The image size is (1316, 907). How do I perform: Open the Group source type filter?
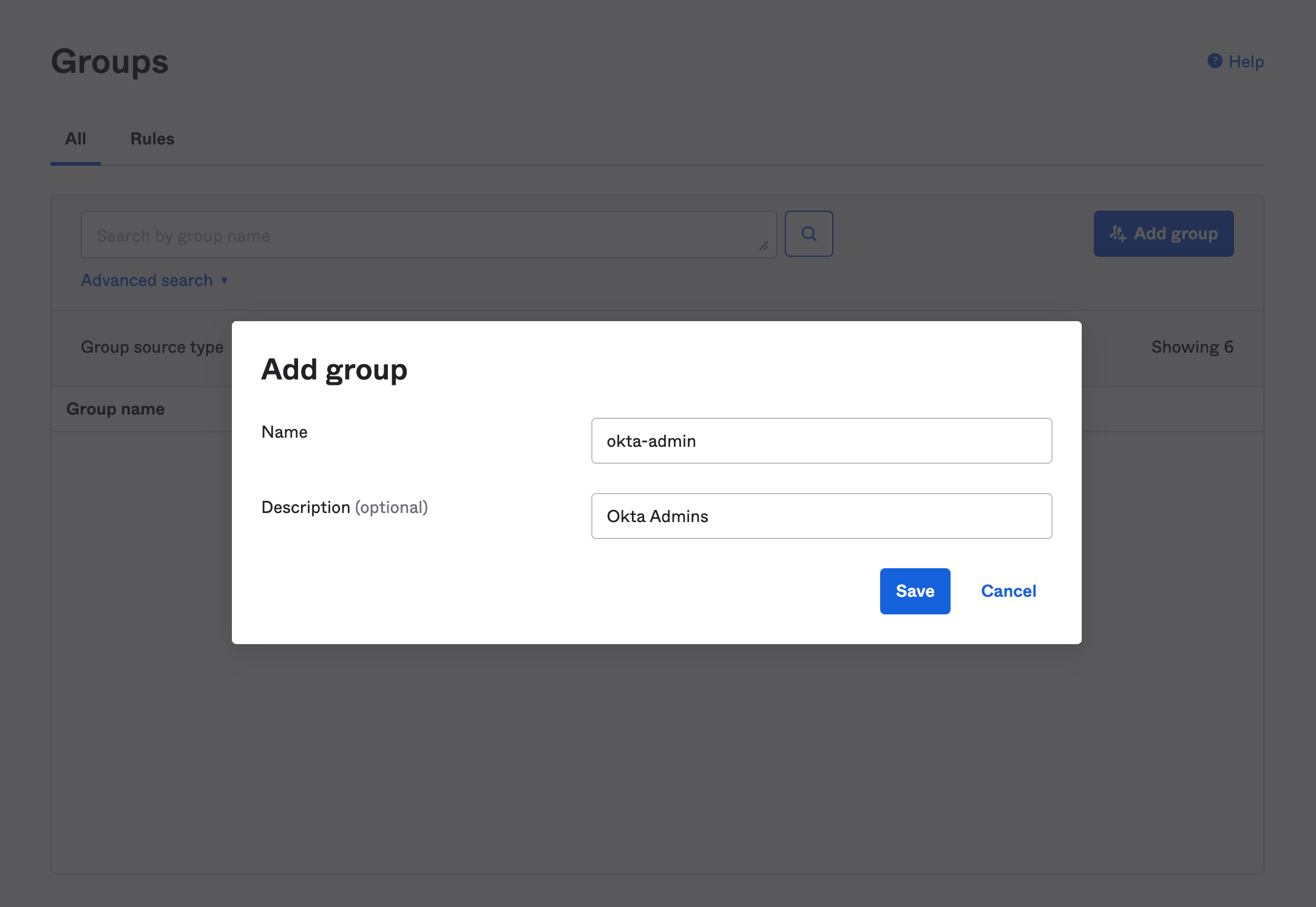click(152, 347)
